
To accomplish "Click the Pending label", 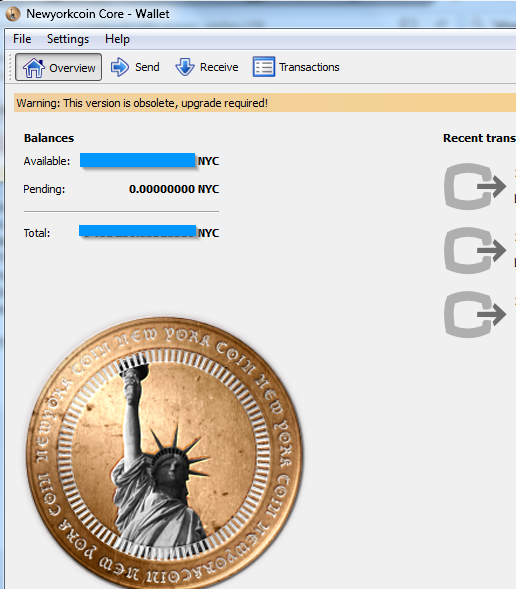I will coord(44,189).
